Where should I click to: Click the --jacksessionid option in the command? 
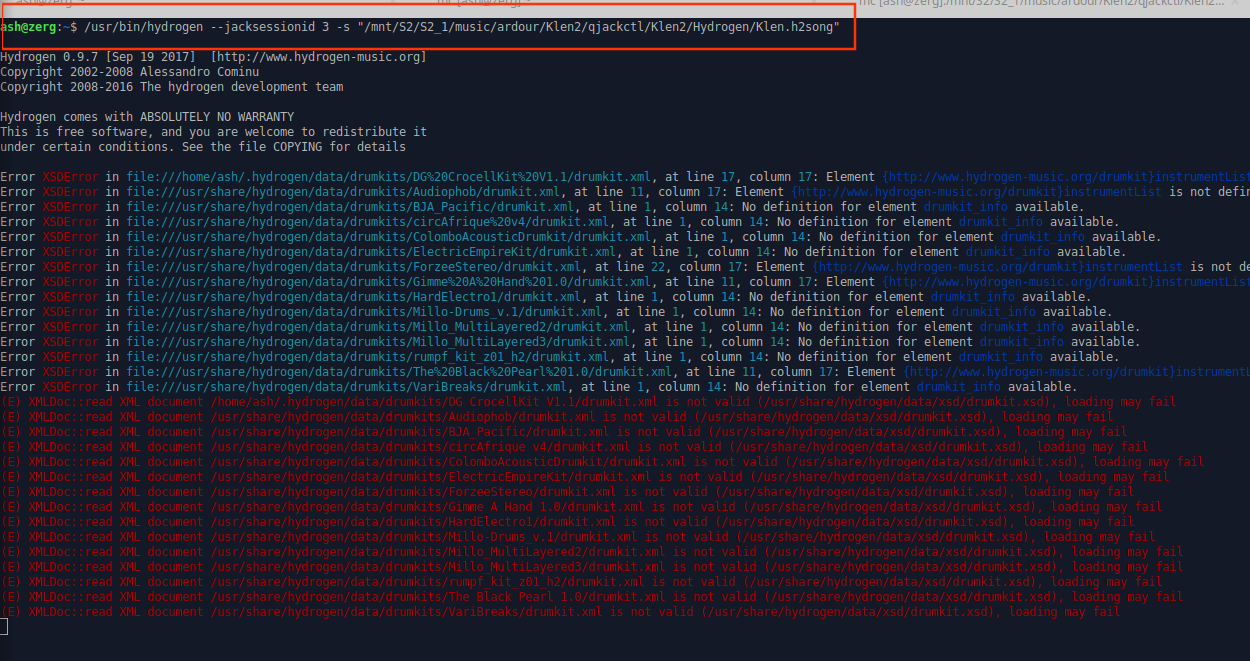tap(269, 27)
